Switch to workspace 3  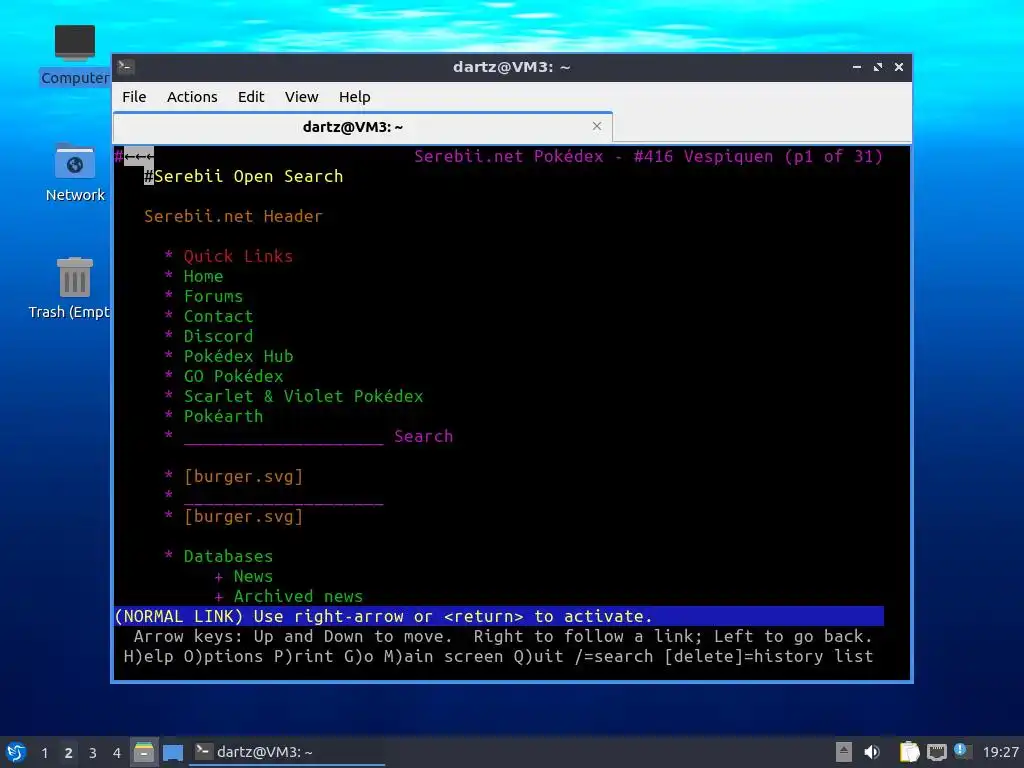93,753
